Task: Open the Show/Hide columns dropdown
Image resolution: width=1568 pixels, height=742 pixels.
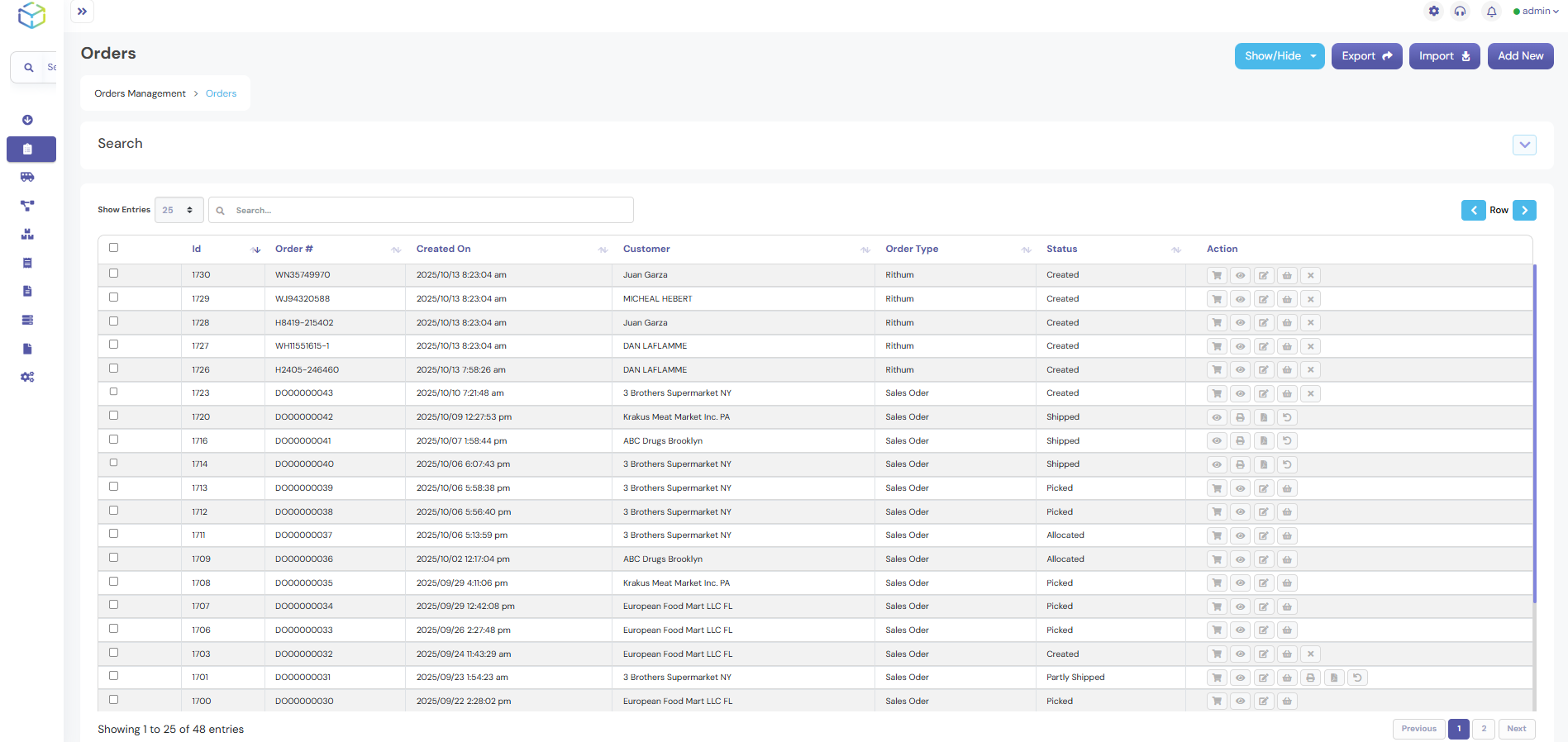Action: click(x=1279, y=56)
